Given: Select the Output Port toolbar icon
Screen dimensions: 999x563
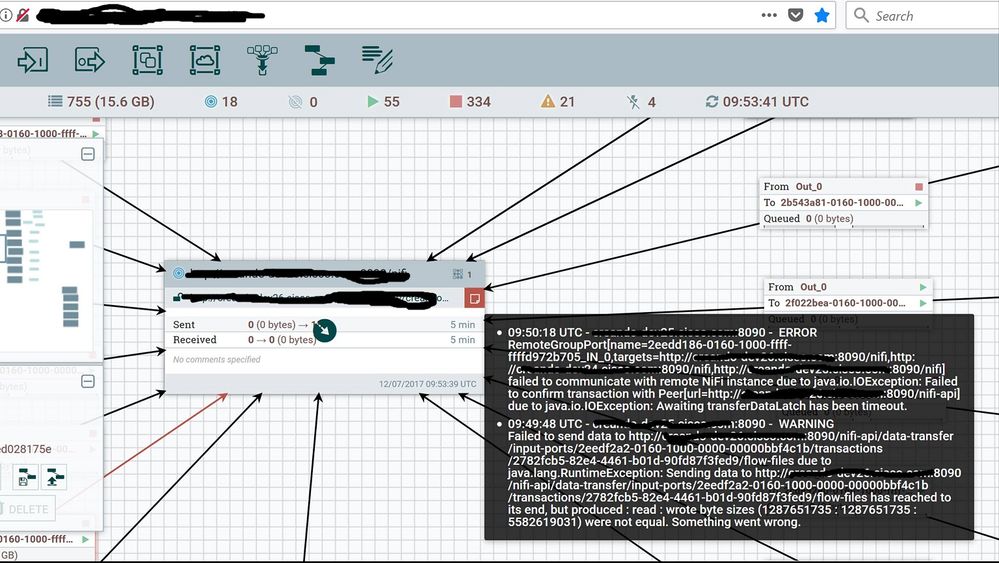Looking at the screenshot, I should (x=90, y=61).
